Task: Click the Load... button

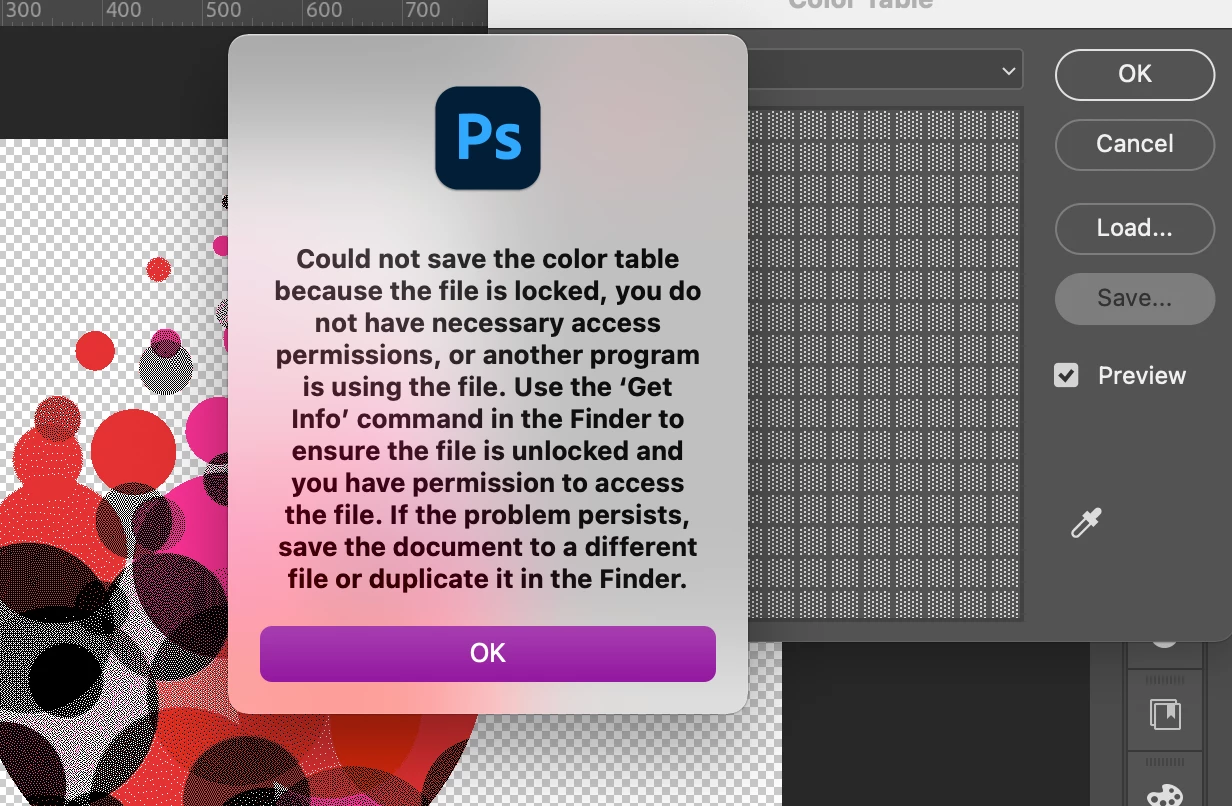Action: [x=1135, y=228]
